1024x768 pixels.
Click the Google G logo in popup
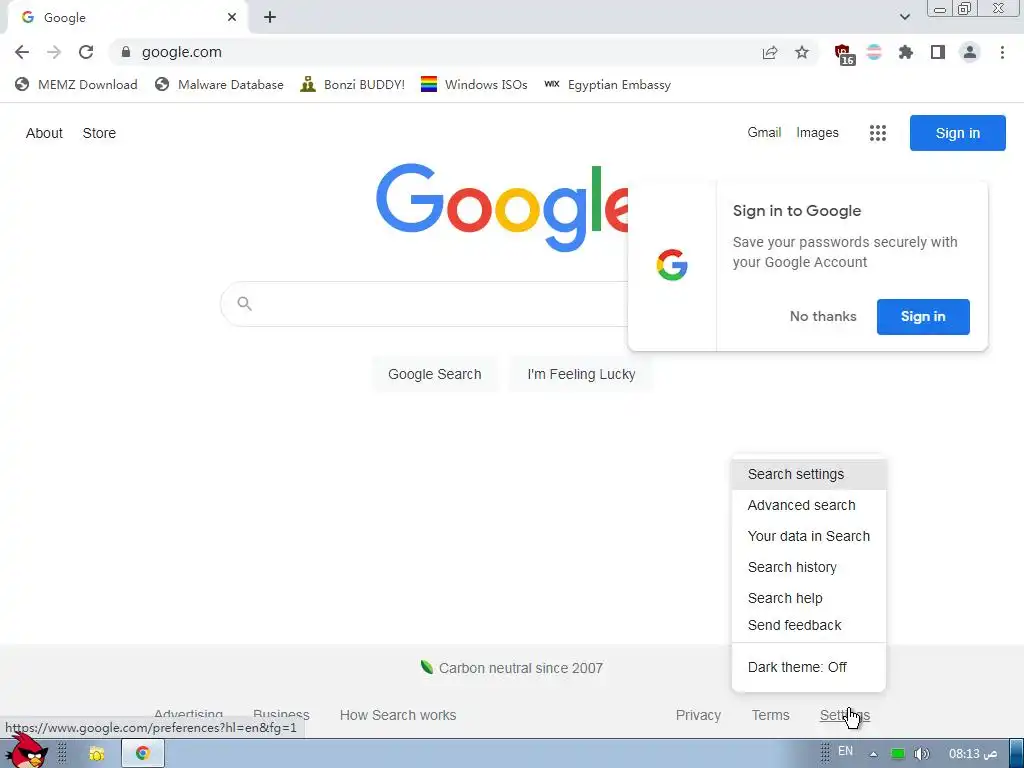672,265
